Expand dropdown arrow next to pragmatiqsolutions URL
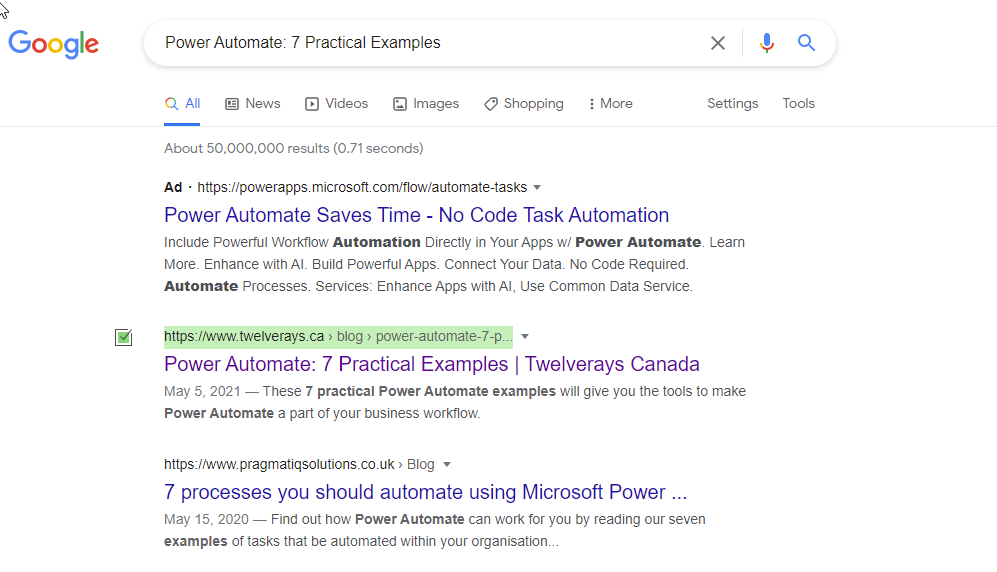This screenshot has height=572, width=997. click(447, 465)
